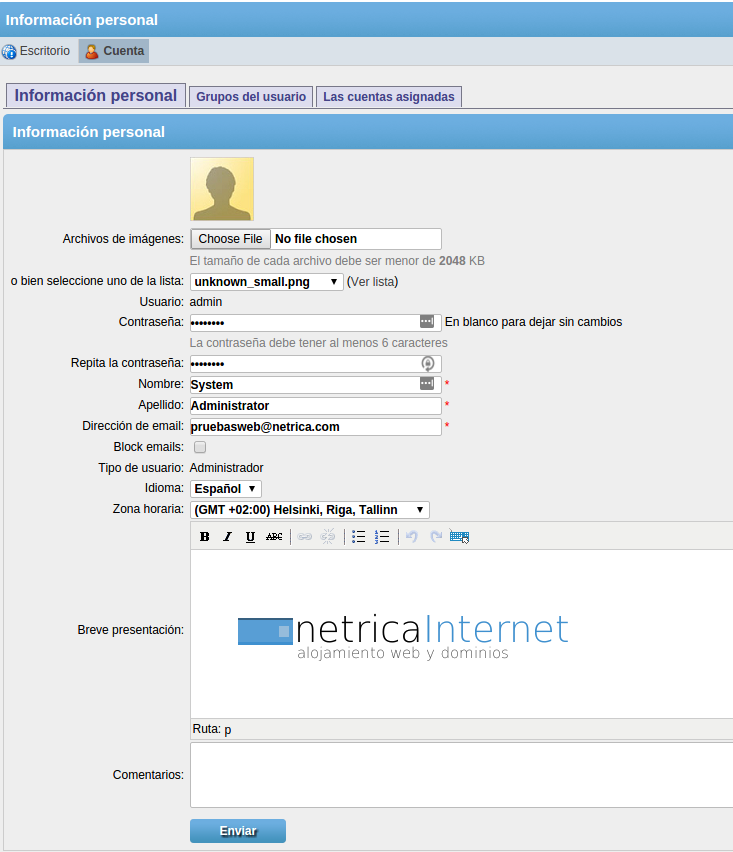Open the Cuenta menu item
Screen dimensions: 733x852
pyautogui.click(x=114, y=51)
